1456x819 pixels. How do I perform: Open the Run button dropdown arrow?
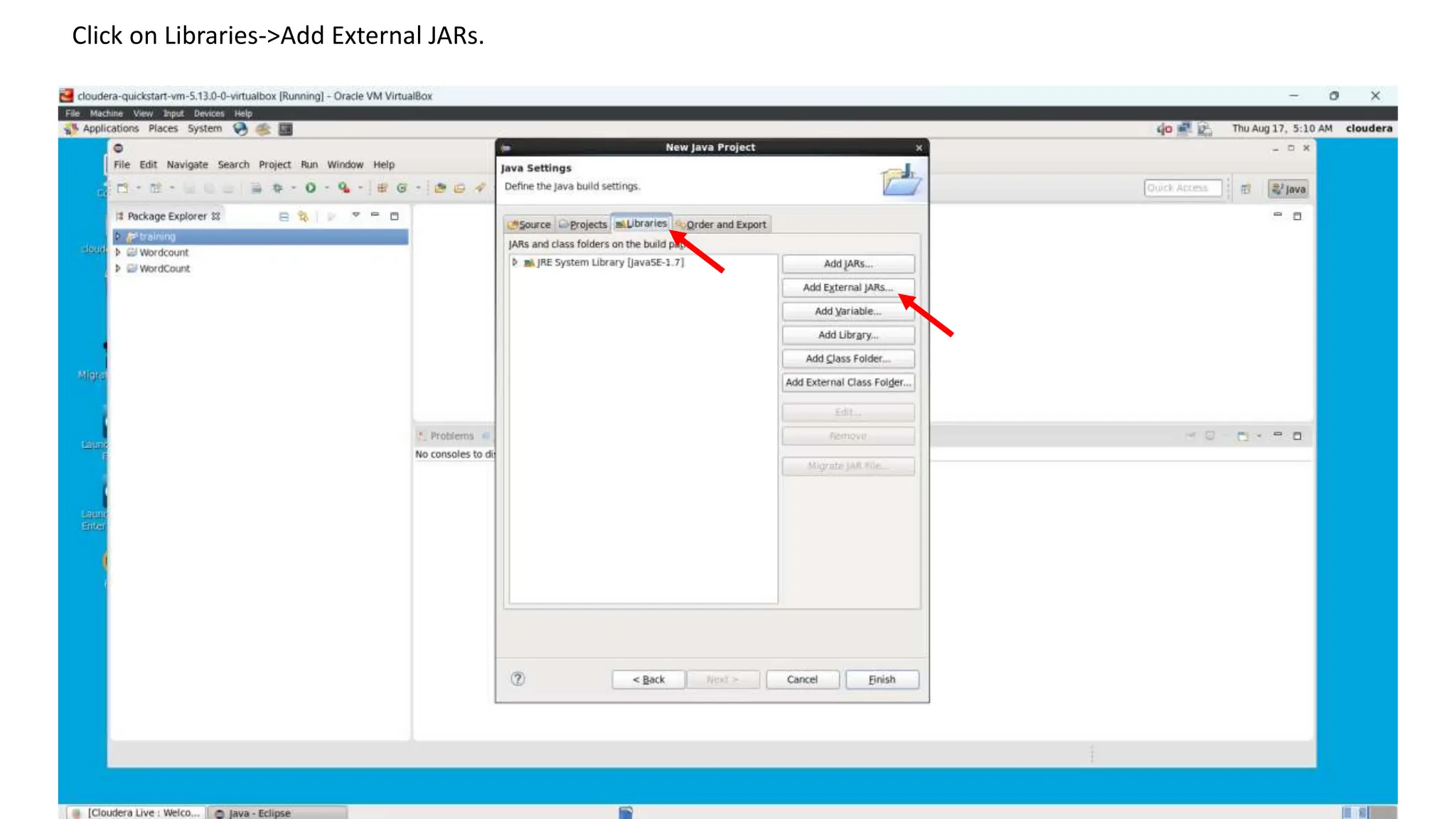(x=327, y=188)
